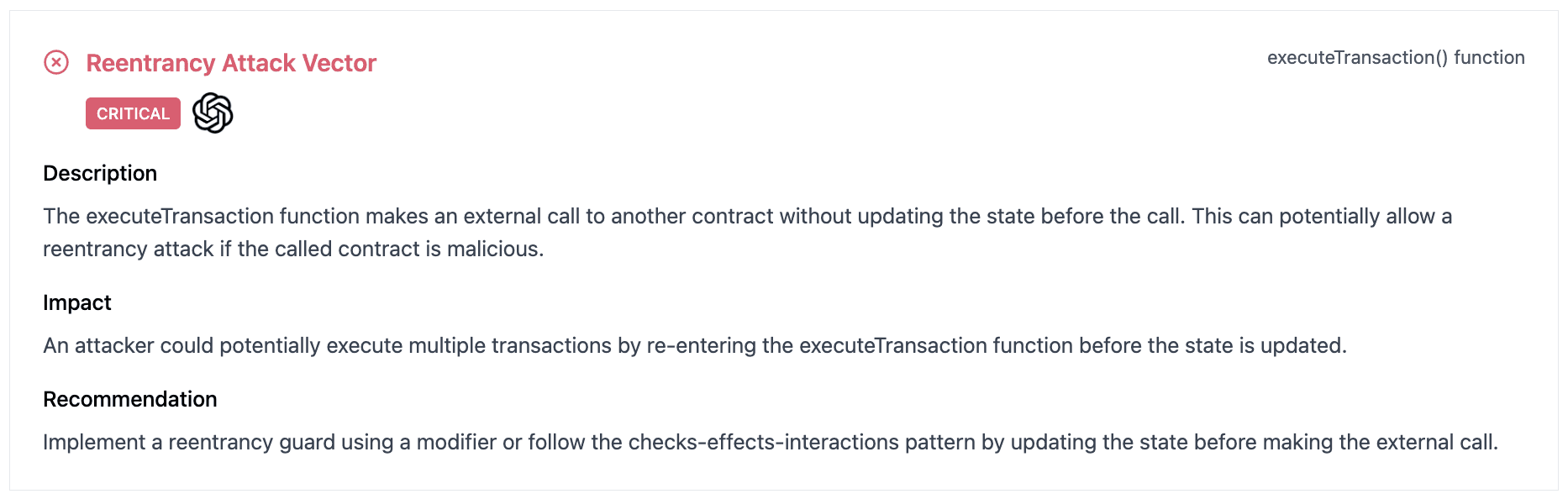1568x499 pixels.
Task: Click the Recommendation paragraph starting "Implement"
Action: click(x=770, y=442)
